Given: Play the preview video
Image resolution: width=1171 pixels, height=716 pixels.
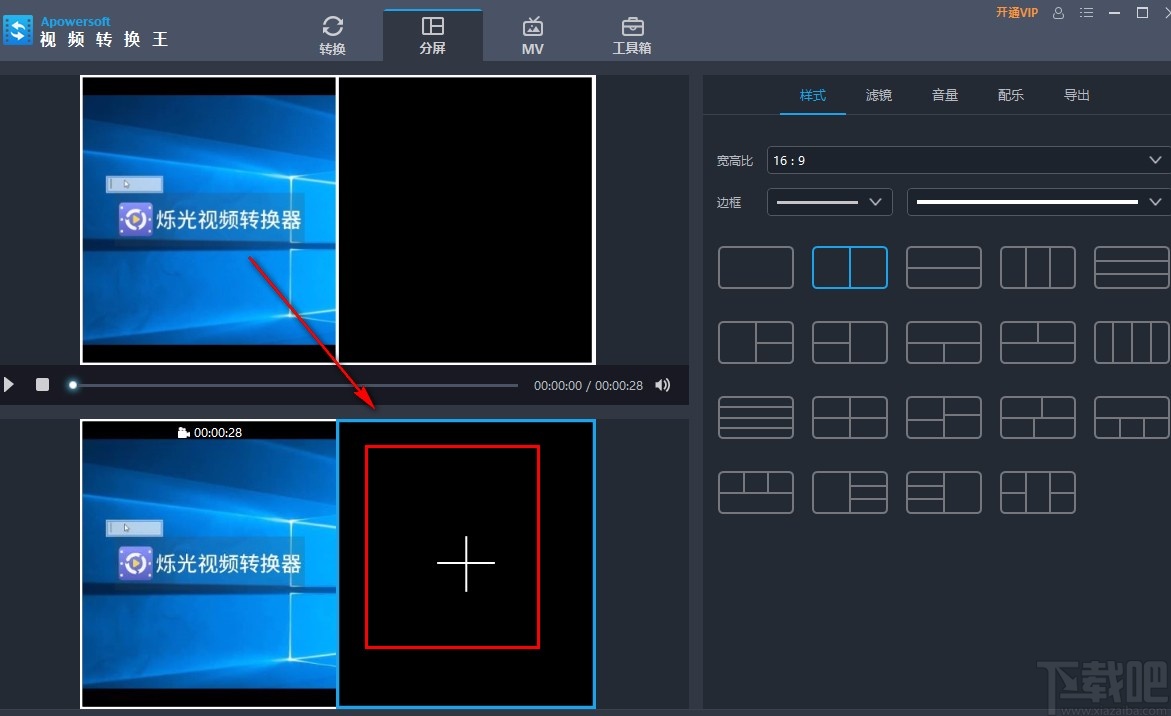Looking at the screenshot, I should tap(9, 384).
